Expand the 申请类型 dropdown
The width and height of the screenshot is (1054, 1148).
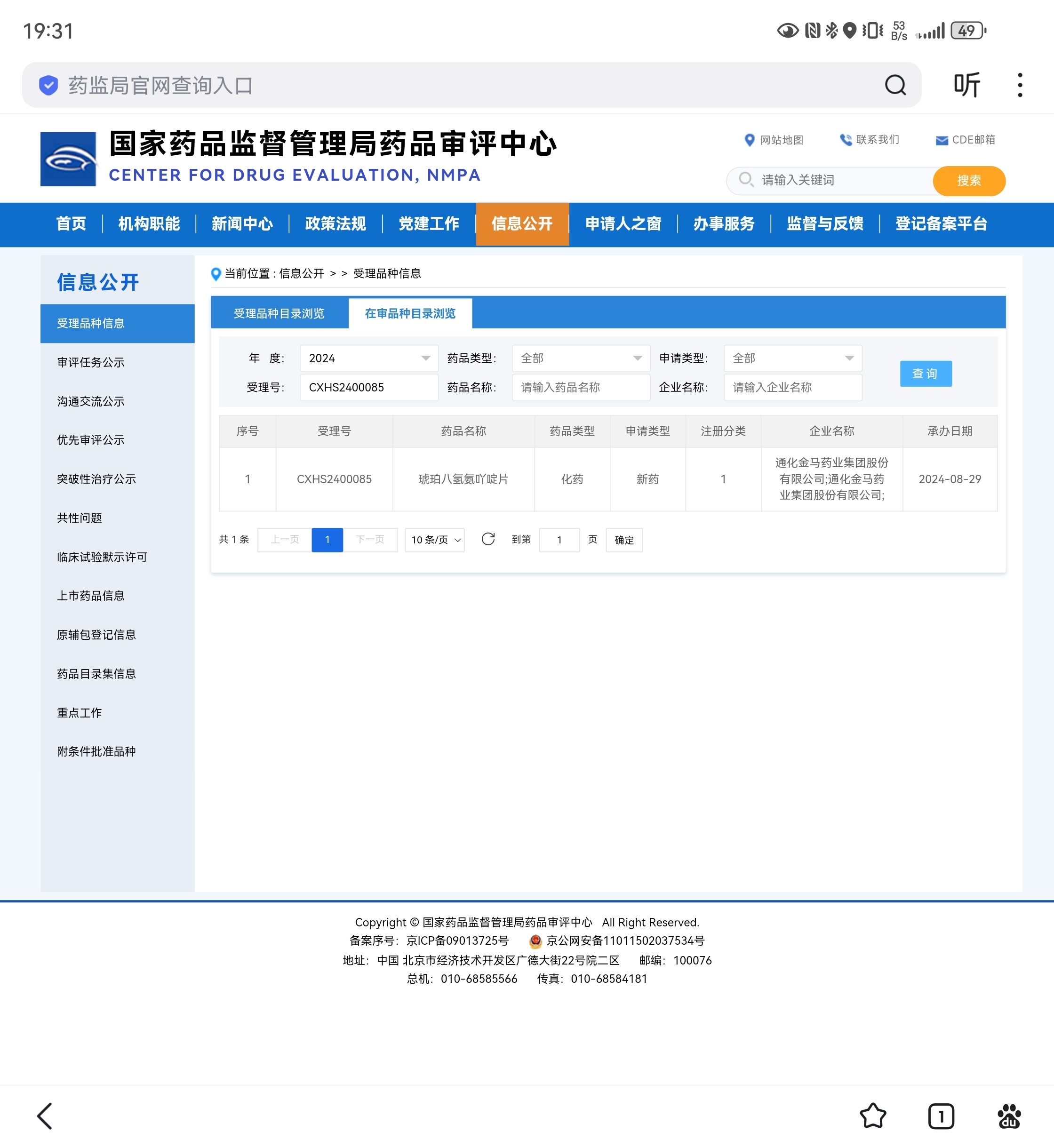(792, 358)
